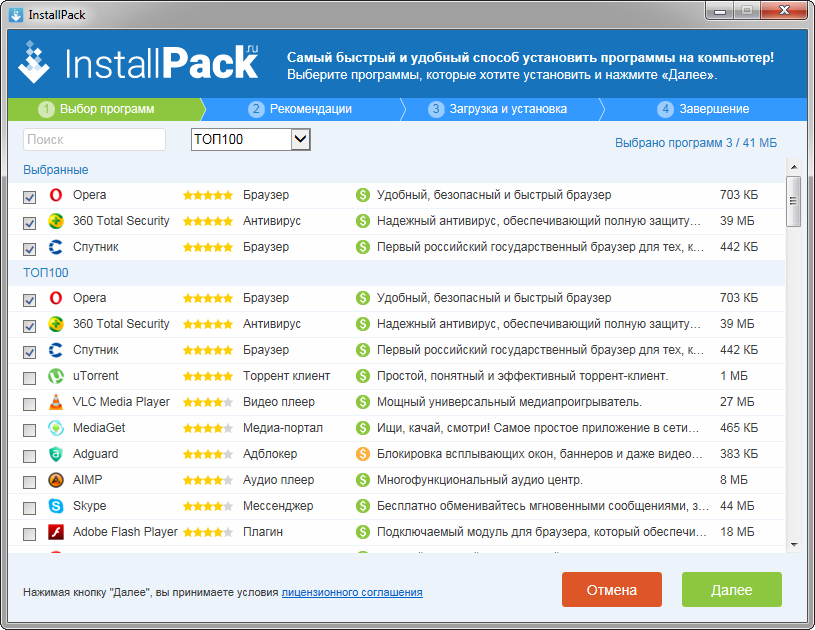Click the Skype program icon
This screenshot has height=630, width=815.
(56, 506)
